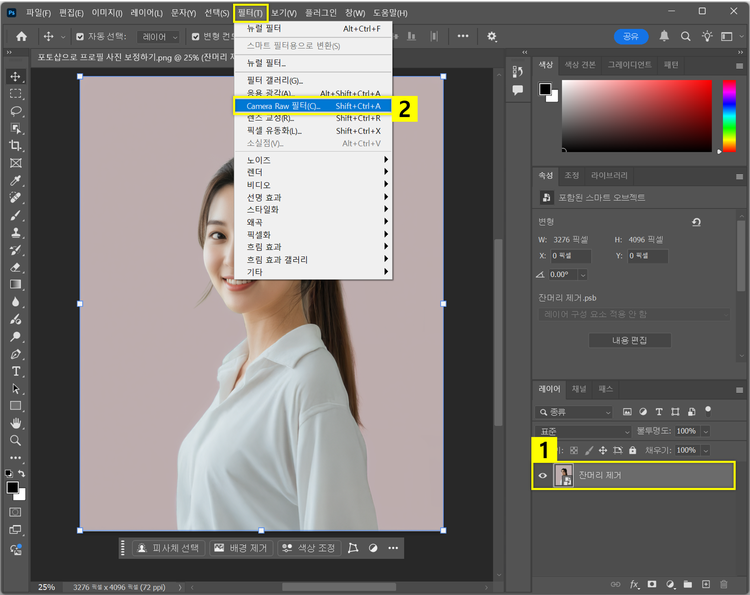The width and height of the screenshot is (750, 595).
Task: Select the Rectangle shape tool
Action: click(x=15, y=406)
